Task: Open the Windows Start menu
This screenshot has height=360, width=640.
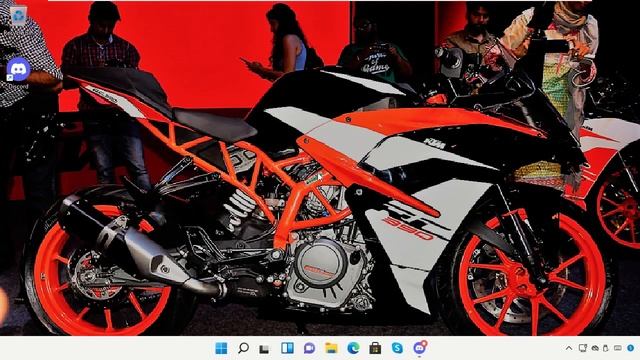Action: coord(221,348)
